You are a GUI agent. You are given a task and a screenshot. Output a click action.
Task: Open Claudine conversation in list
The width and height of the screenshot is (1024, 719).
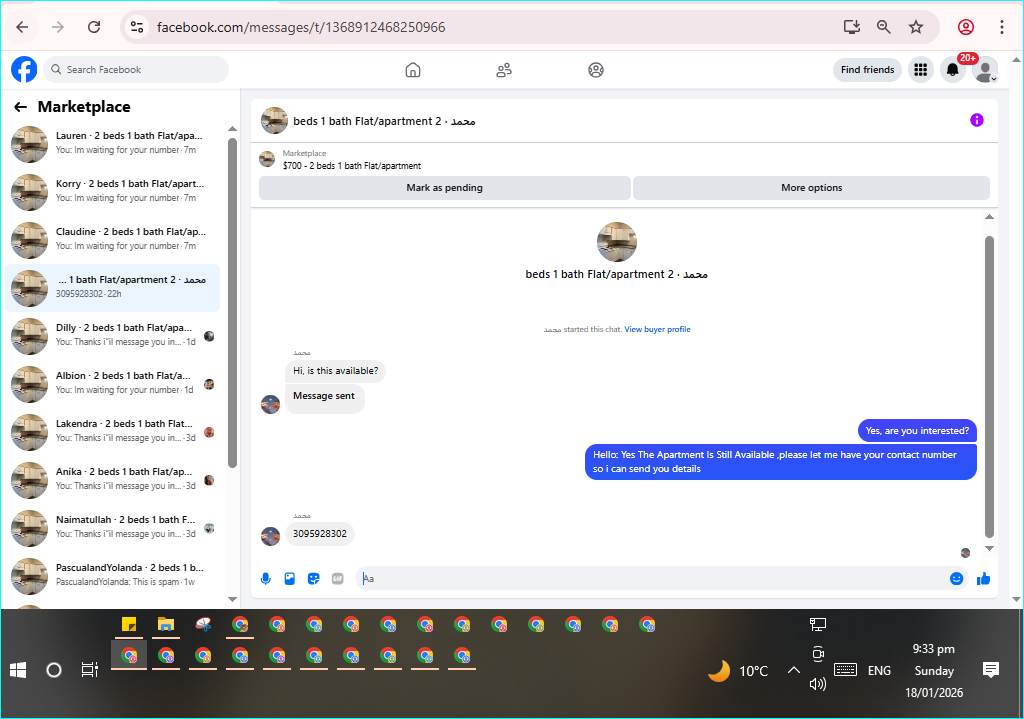pos(112,240)
